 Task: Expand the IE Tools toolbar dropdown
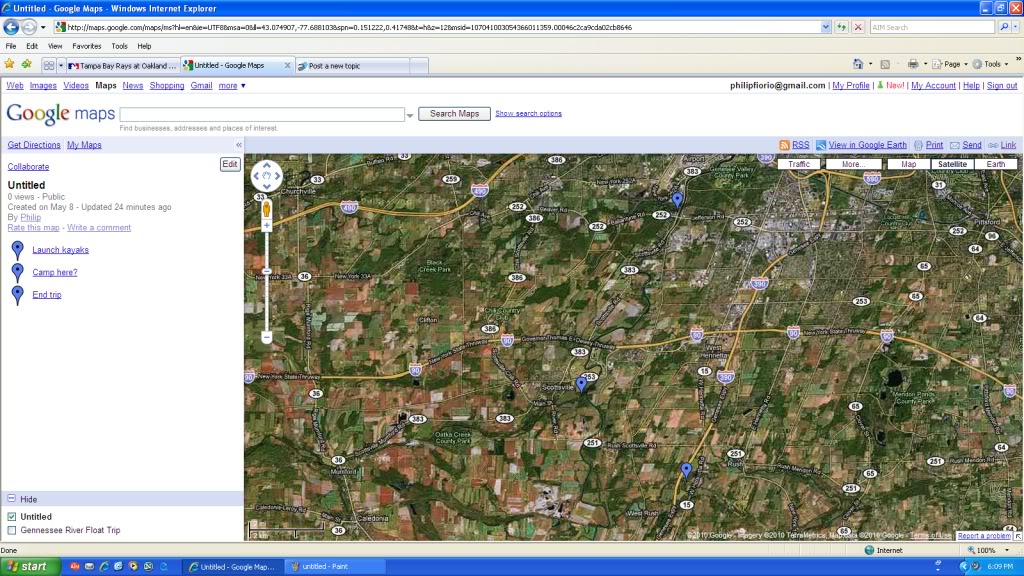point(990,64)
